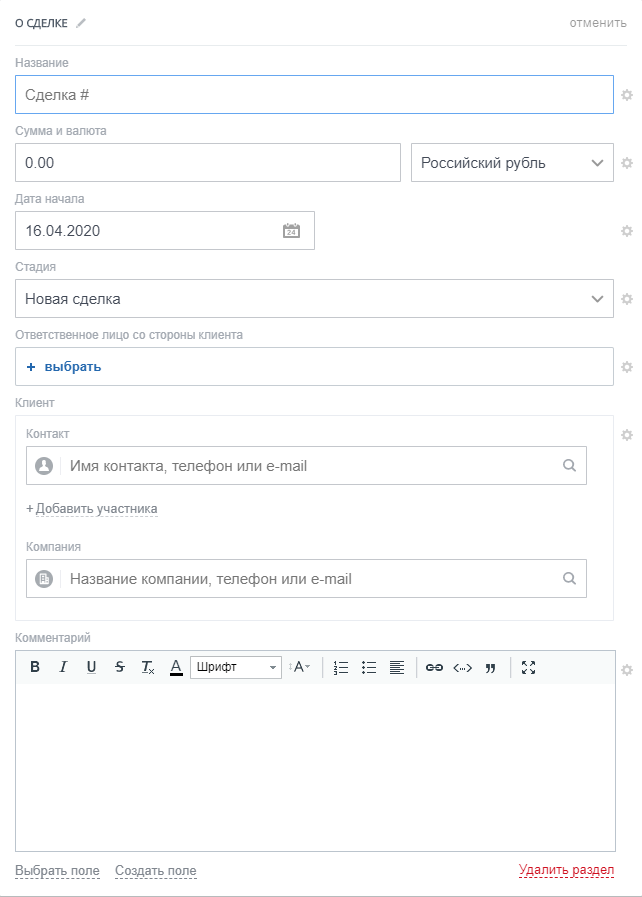Apply strikethrough in comment editor

[120, 667]
